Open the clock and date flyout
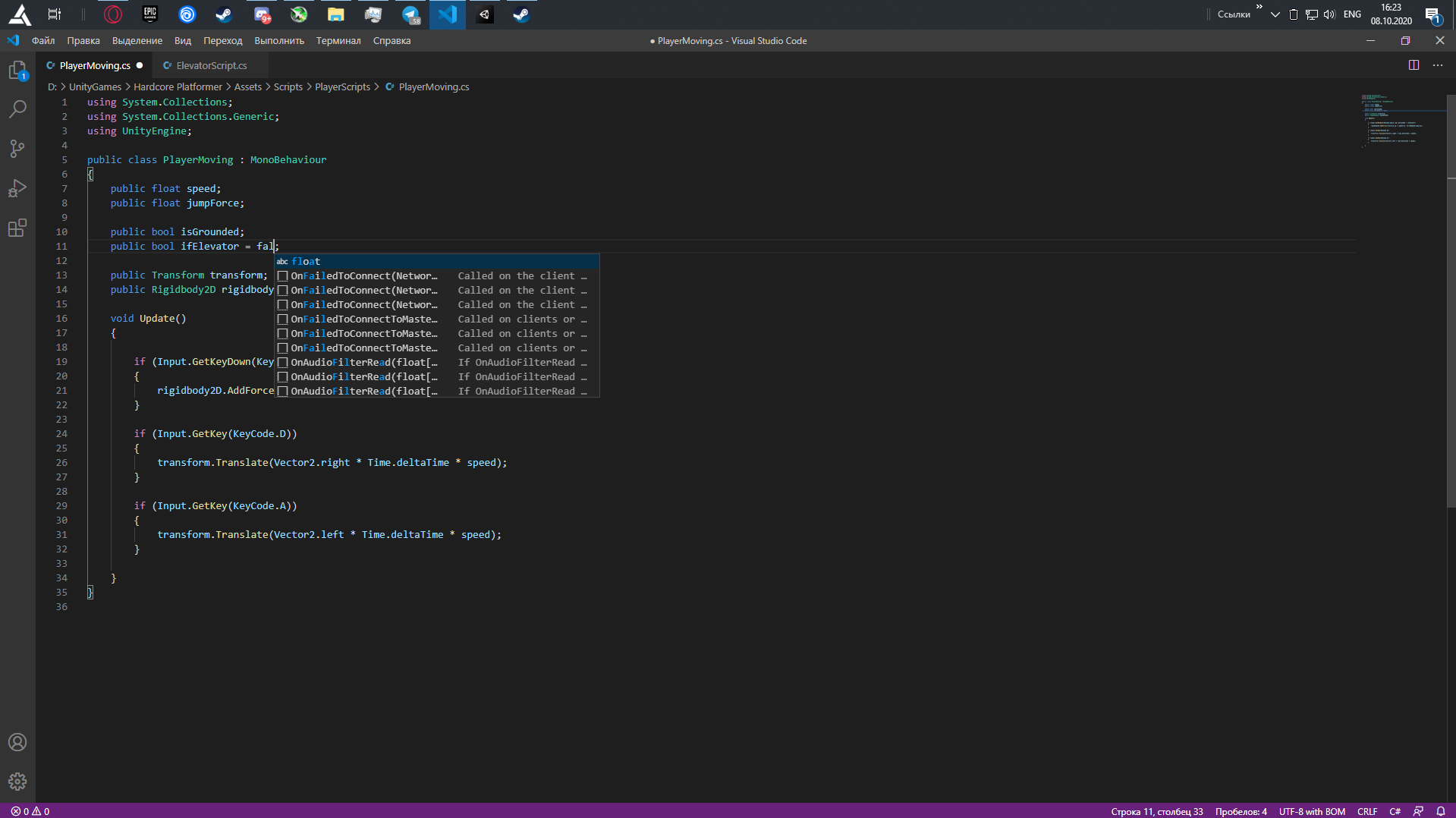This screenshot has height=818, width=1456. (1391, 14)
